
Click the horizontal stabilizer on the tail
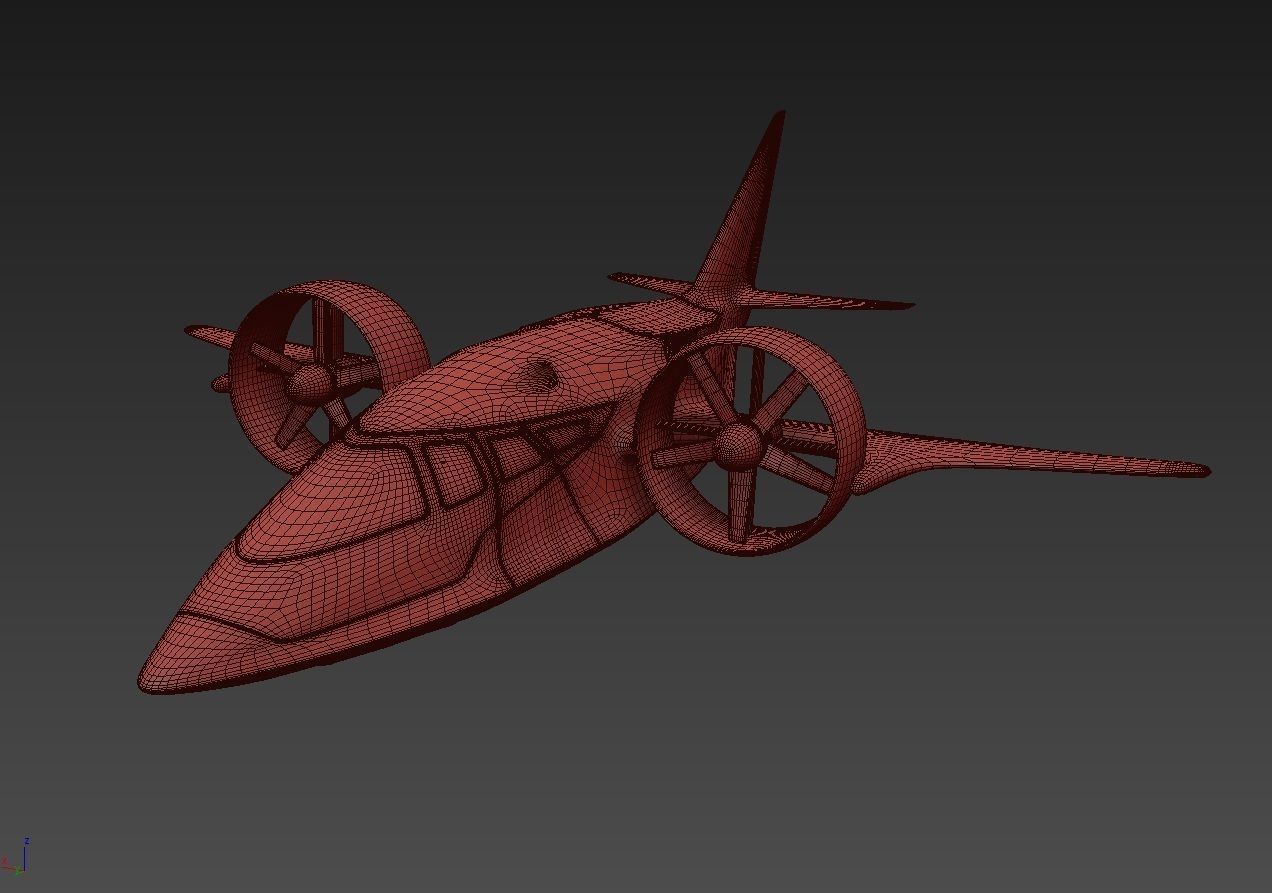click(x=760, y=291)
